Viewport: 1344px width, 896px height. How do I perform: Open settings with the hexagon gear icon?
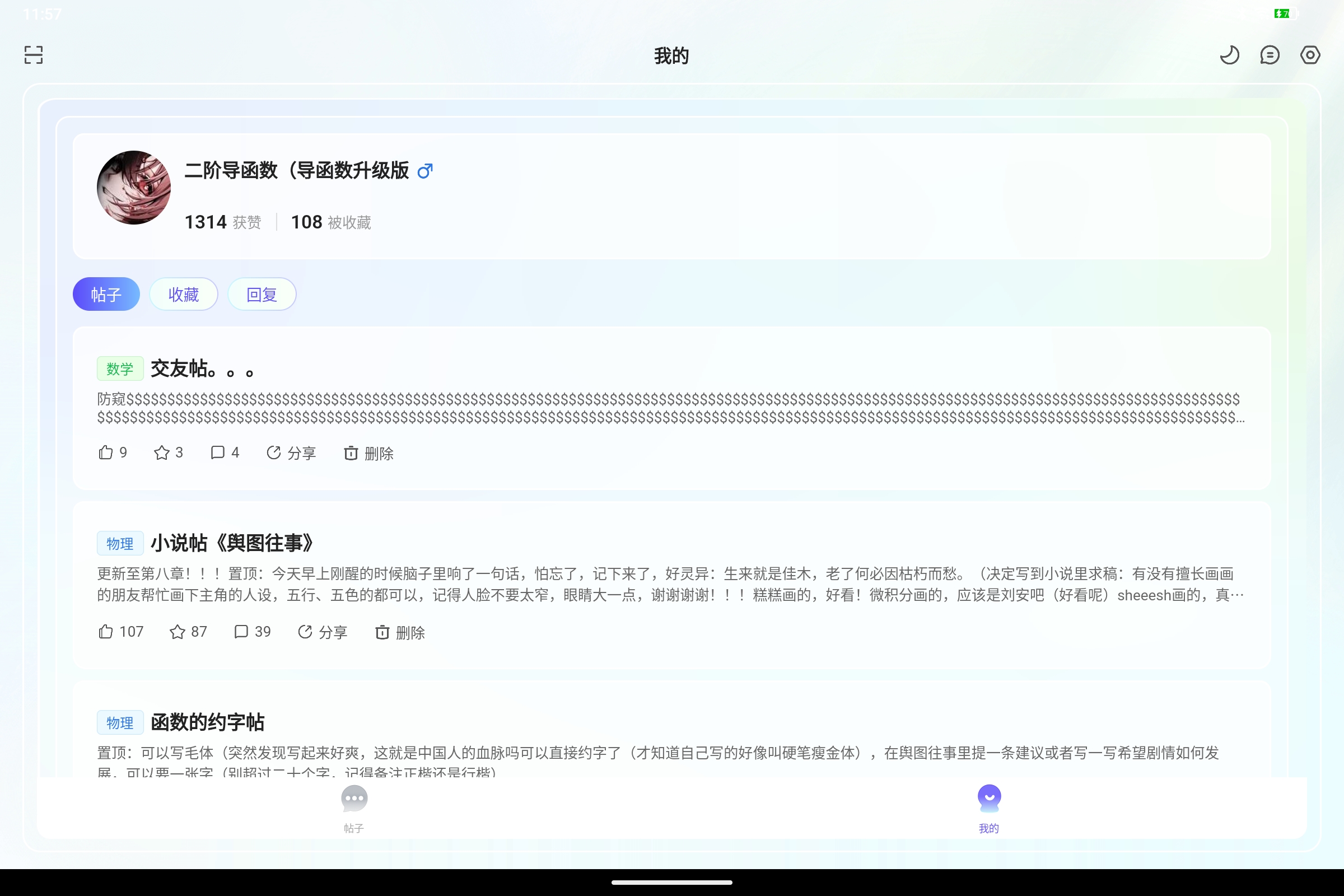pos(1310,55)
